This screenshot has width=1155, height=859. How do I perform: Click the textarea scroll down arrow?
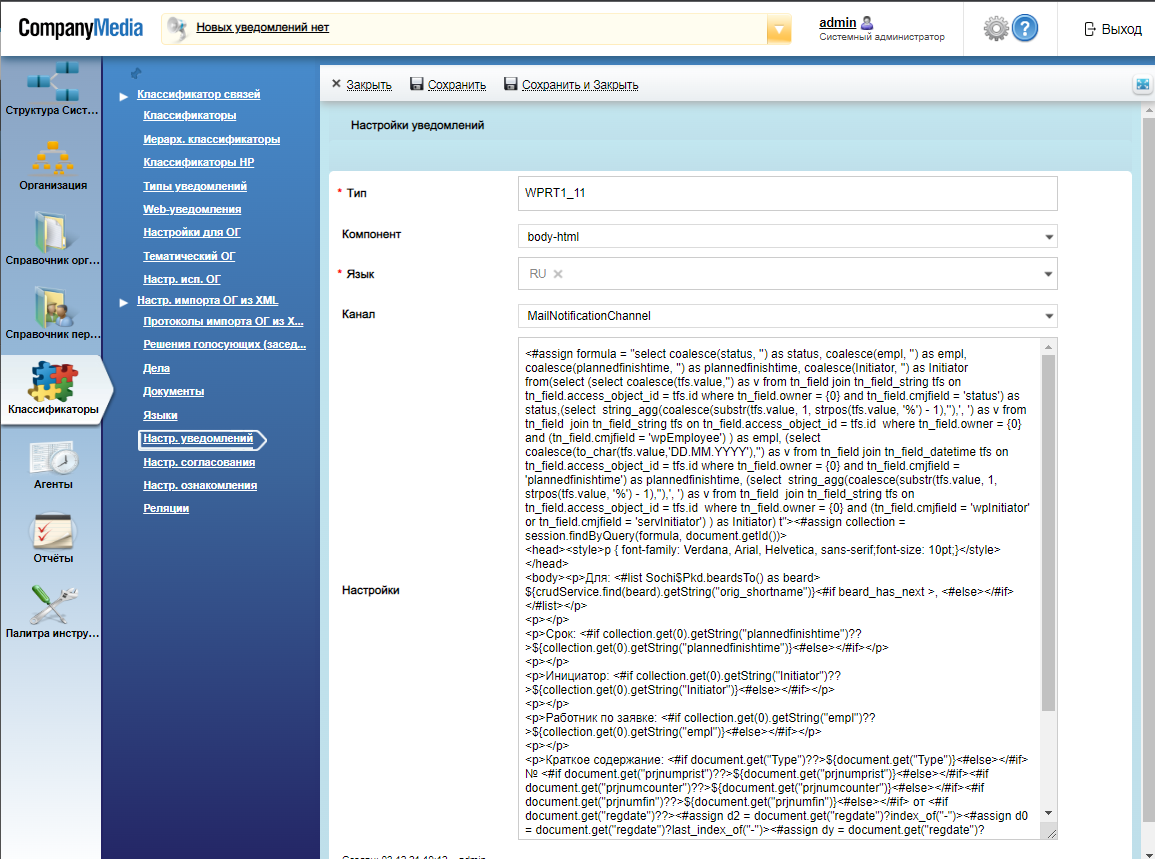point(1048,813)
